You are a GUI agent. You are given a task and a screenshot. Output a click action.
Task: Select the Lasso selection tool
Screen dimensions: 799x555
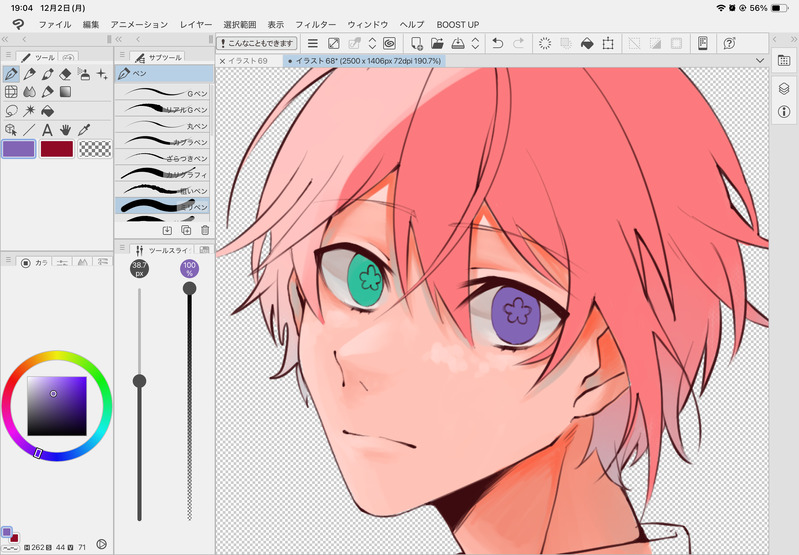coord(11,111)
